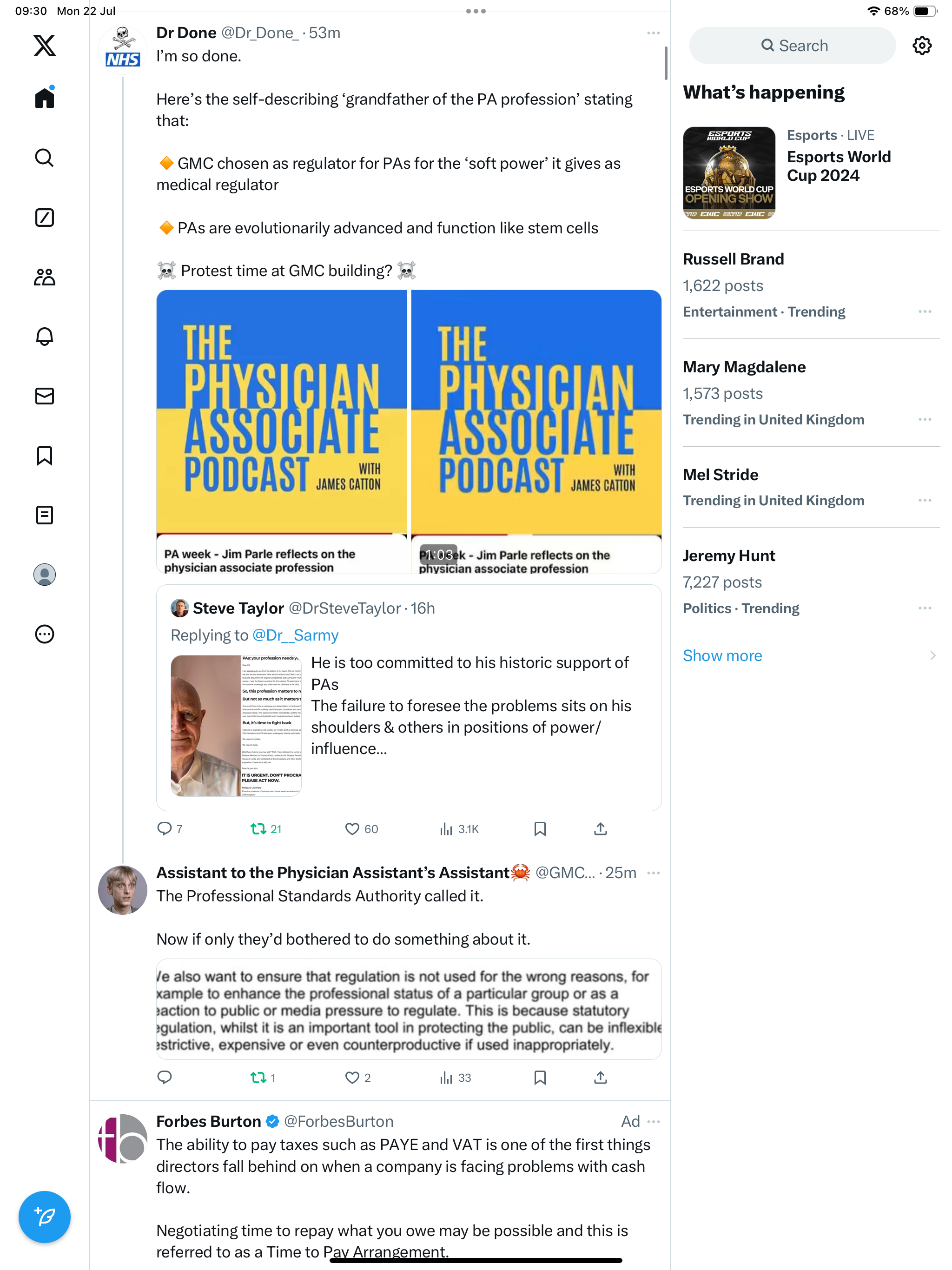Open Grok slash icon in sidebar

pos(44,217)
